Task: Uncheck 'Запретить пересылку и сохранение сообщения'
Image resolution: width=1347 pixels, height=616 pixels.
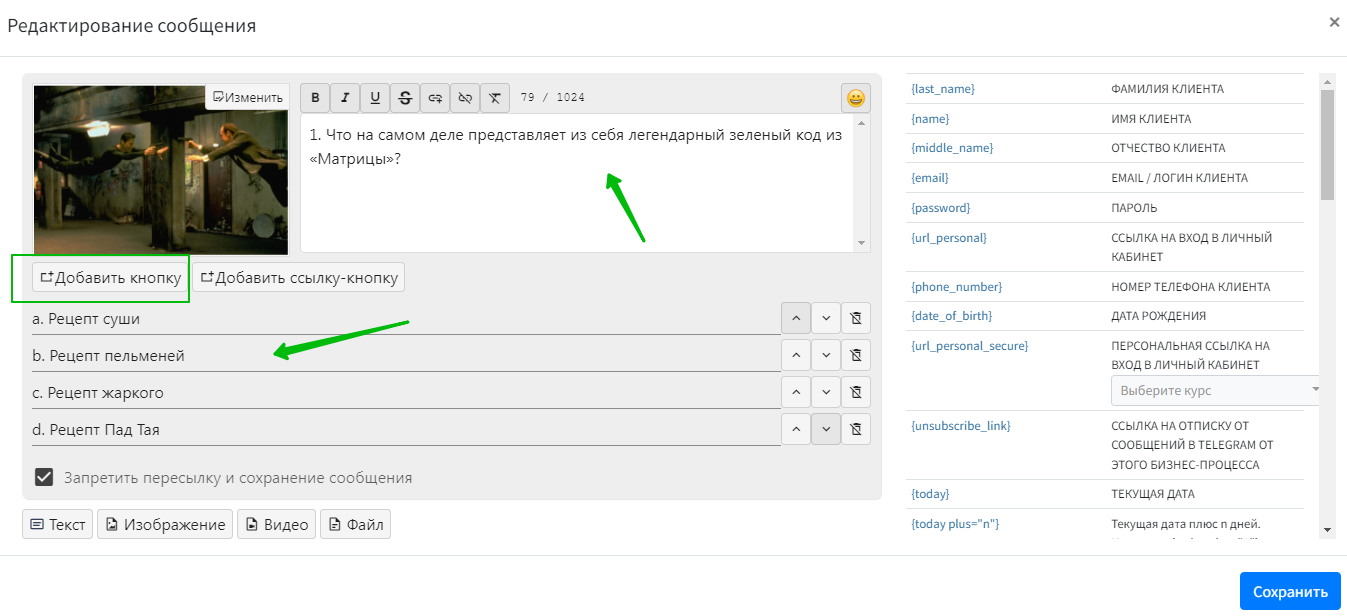Action: pyautogui.click(x=44, y=477)
